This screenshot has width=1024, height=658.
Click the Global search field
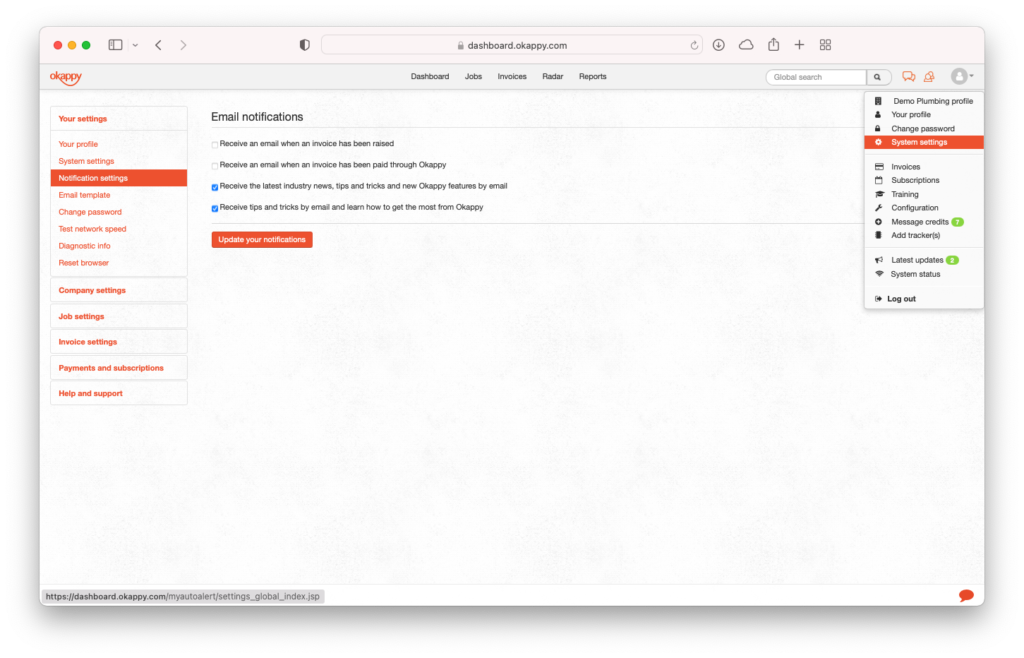click(x=816, y=77)
